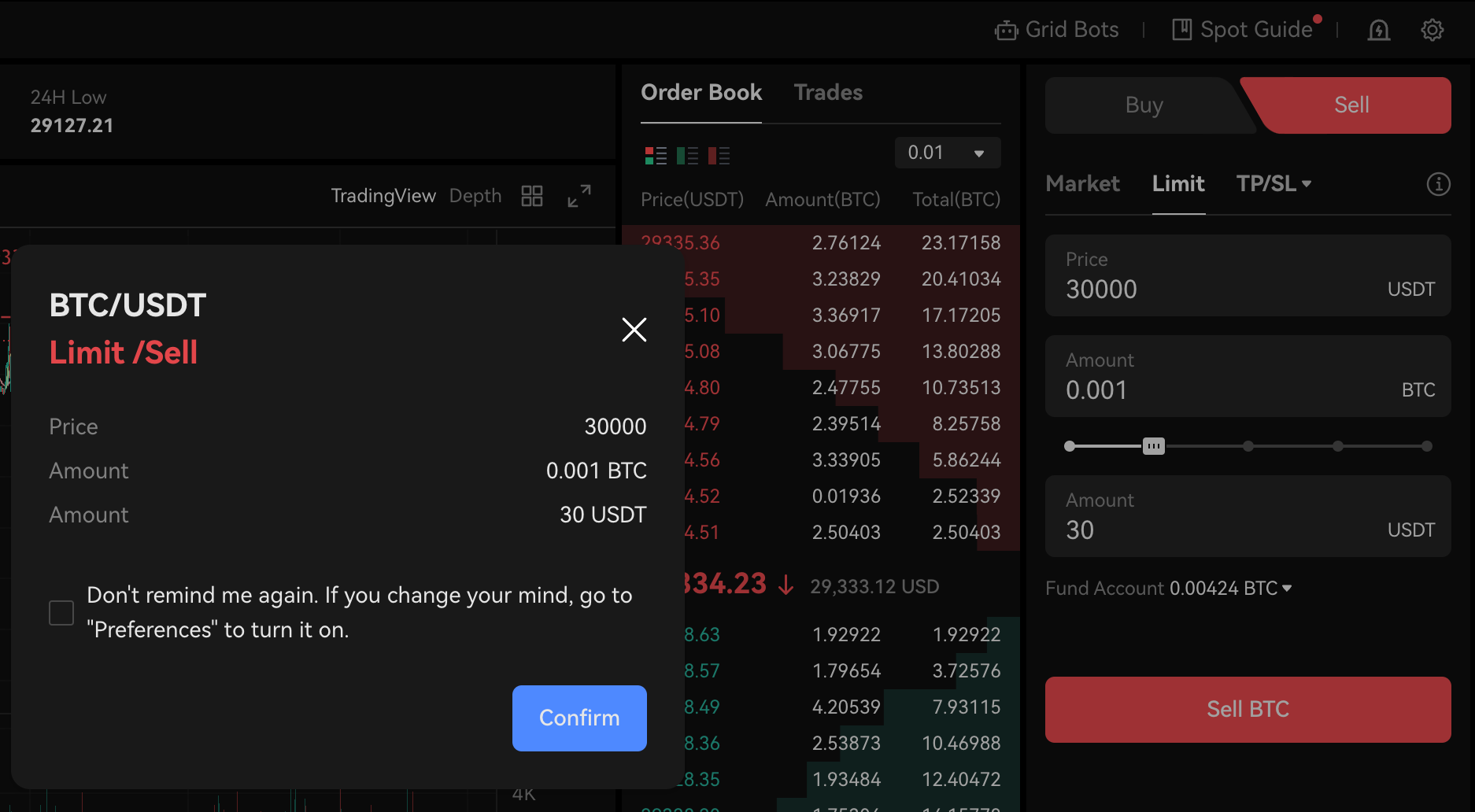Viewport: 1475px width, 812px height.
Task: Expand the TP/SL order type dropdown
Action: pyautogui.click(x=1273, y=184)
